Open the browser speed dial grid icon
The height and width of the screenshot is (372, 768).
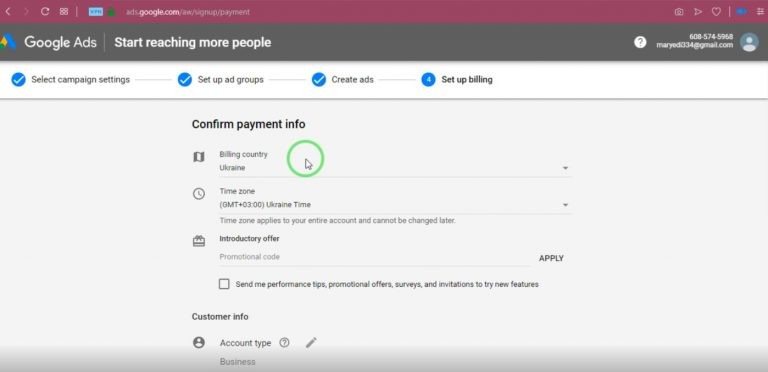pyautogui.click(x=64, y=12)
